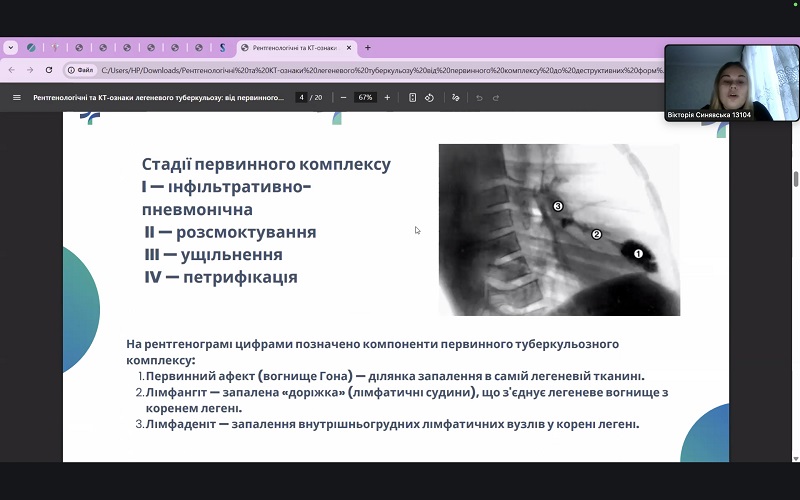This screenshot has width=800, height=500.
Task: Open the PDF sidebar menu (hamburger icon)
Action: 16,97
